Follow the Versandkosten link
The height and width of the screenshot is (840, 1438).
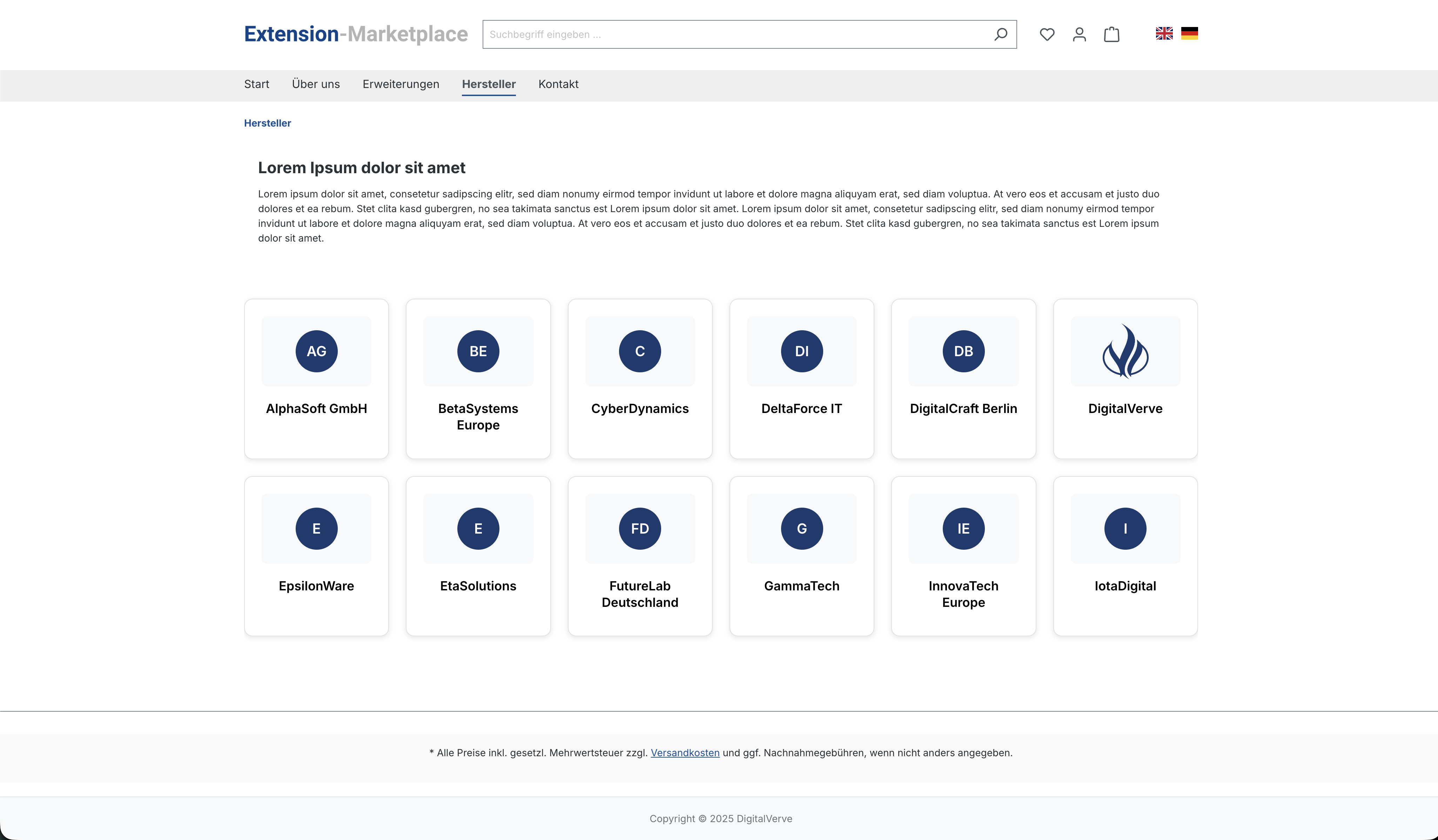pos(685,753)
